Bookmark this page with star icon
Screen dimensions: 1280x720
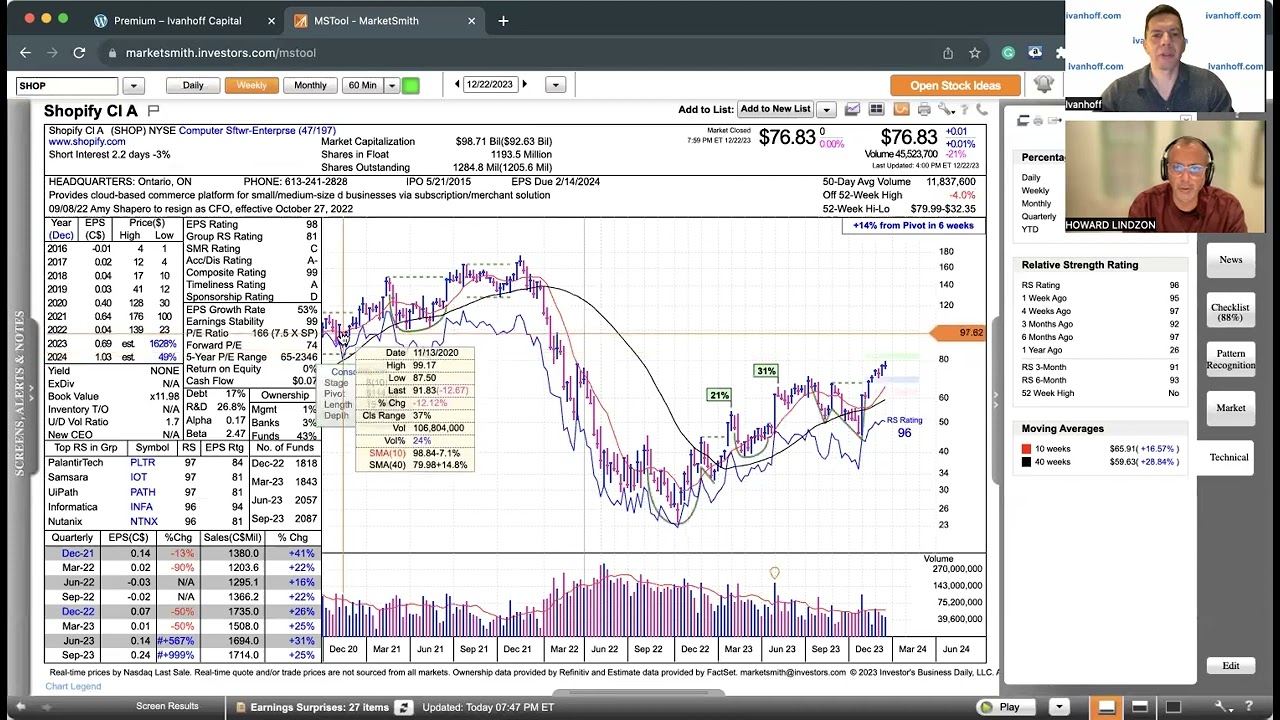tap(975, 53)
